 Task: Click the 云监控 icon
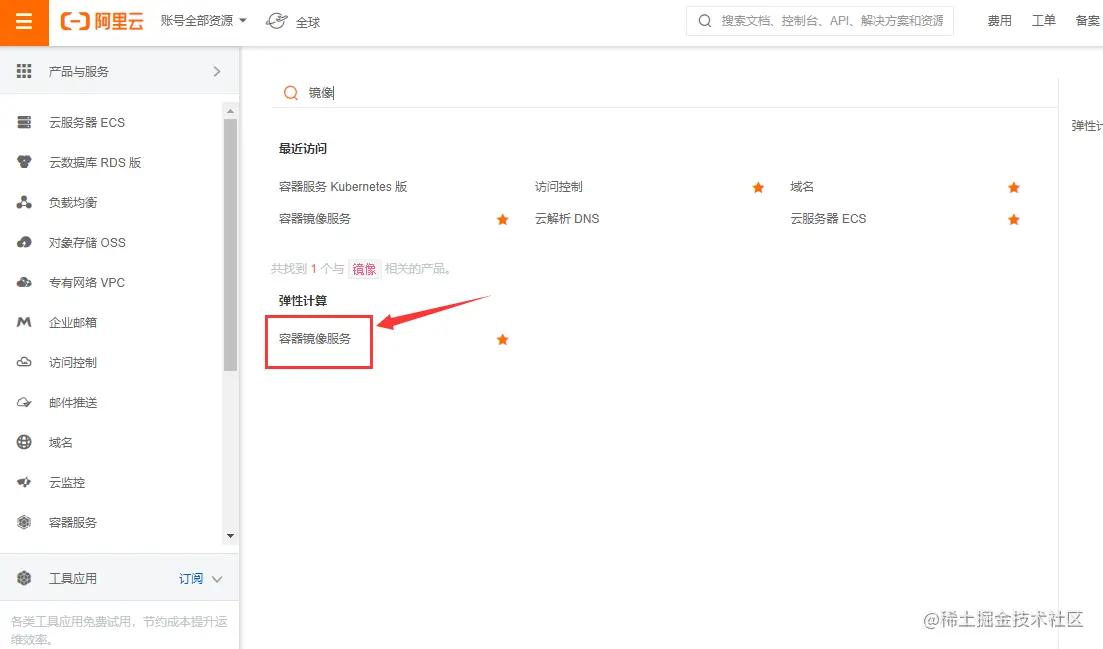pyautogui.click(x=24, y=482)
